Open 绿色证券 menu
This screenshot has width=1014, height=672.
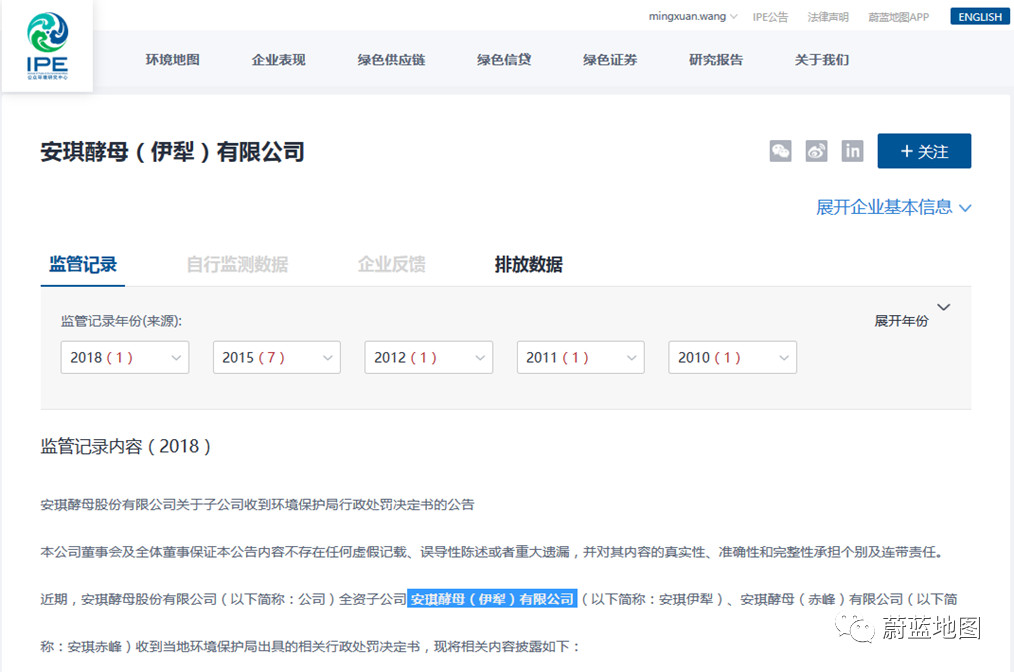610,60
